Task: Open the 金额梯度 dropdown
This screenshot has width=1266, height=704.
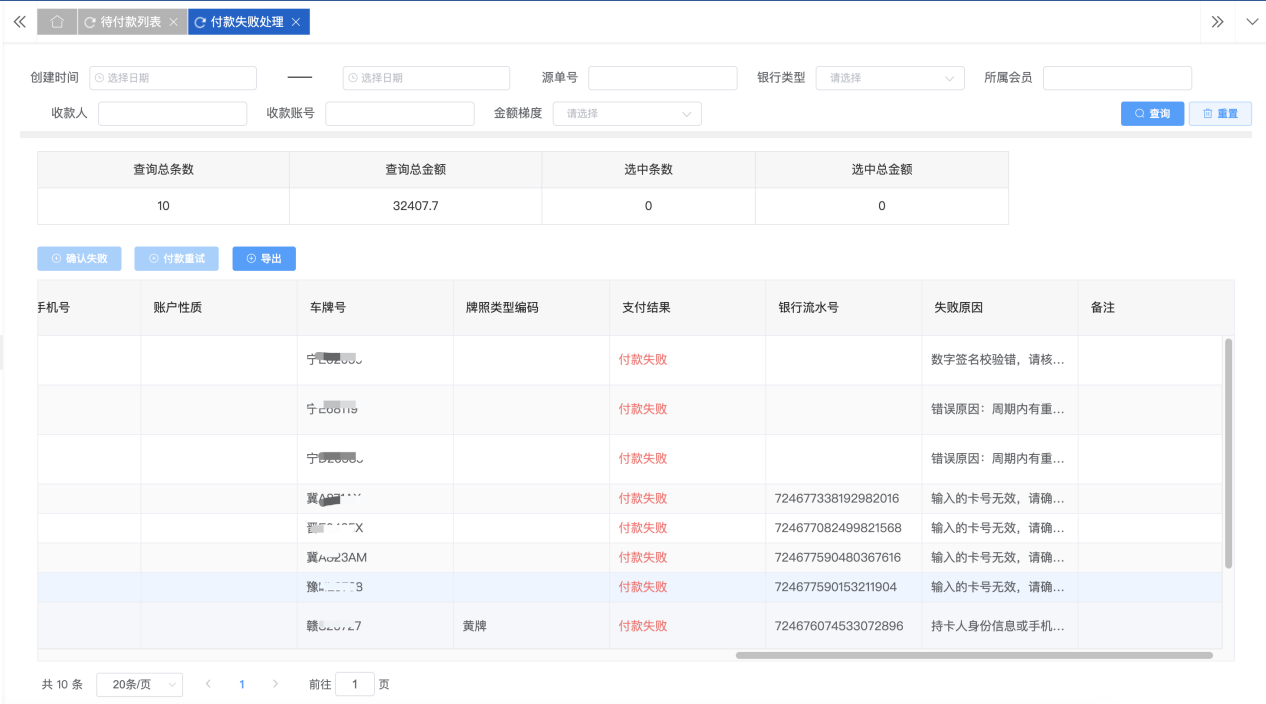Action: [x=627, y=114]
